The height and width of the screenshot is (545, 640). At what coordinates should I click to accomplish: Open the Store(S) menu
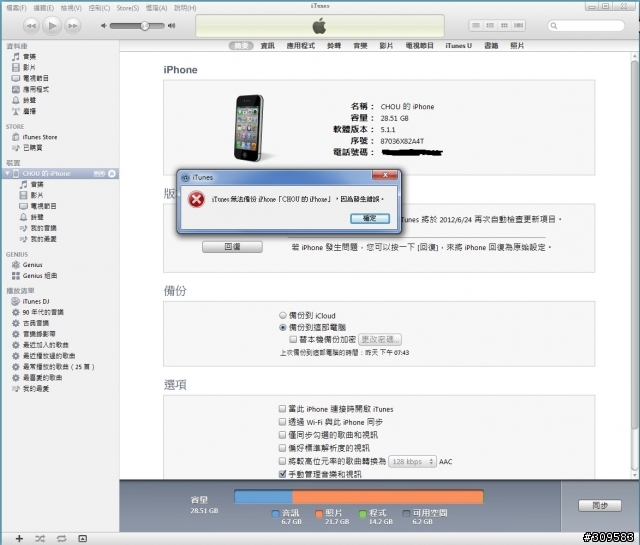pos(128,8)
